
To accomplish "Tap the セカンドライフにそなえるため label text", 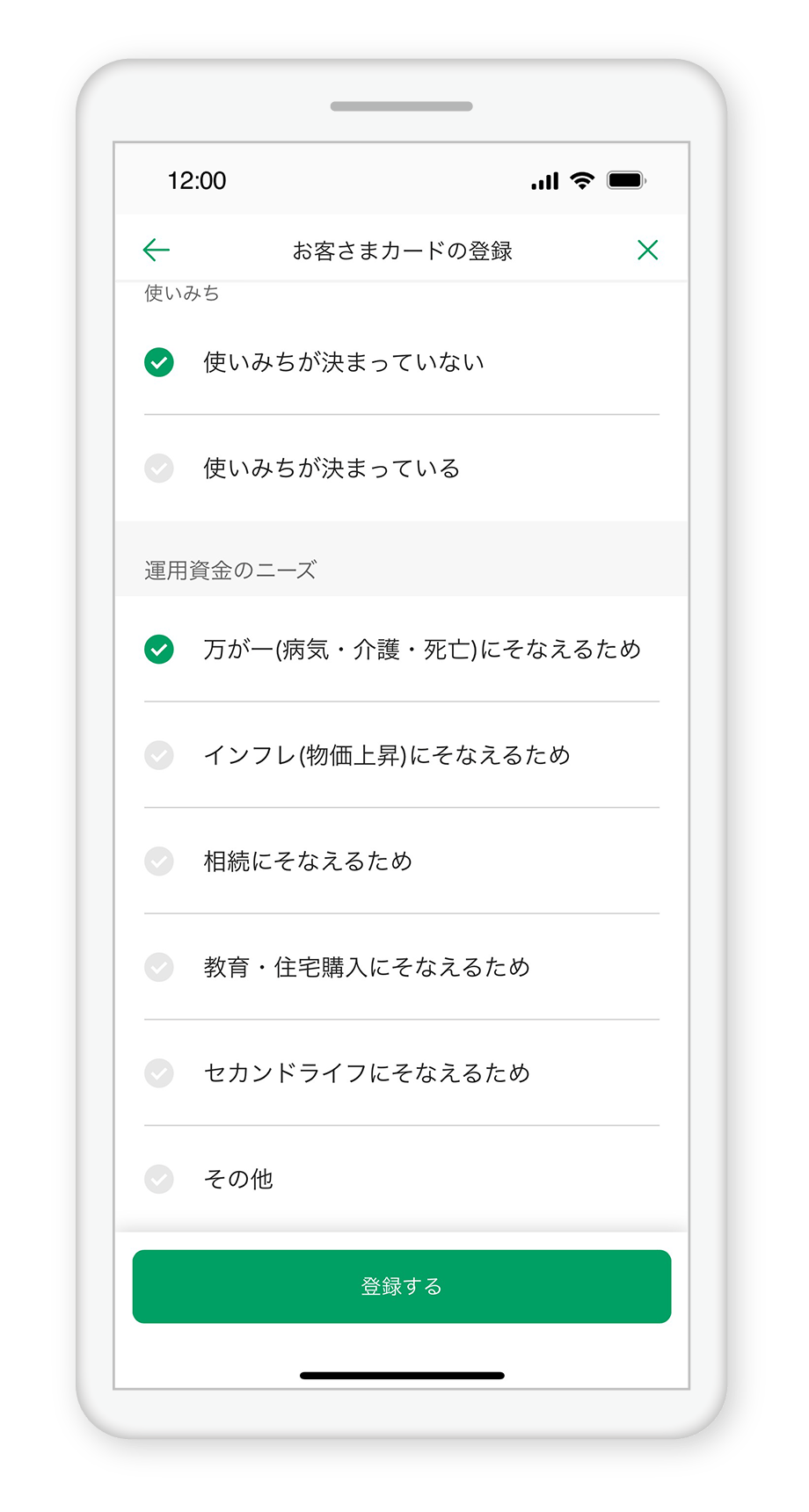I will (x=367, y=1072).
